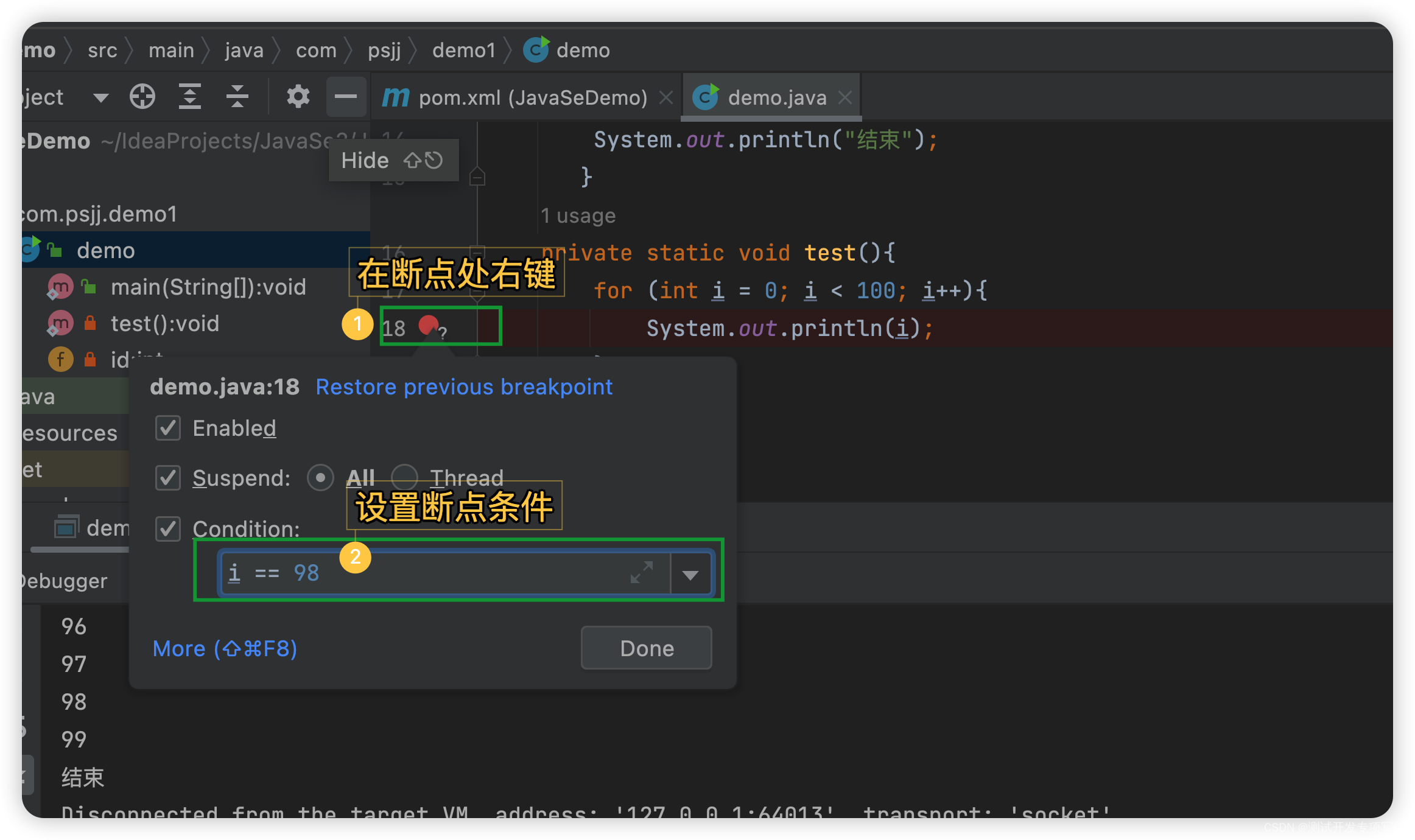The width and height of the screenshot is (1415, 840).
Task: Click the demo.java class icon in tab
Action: coord(706,97)
